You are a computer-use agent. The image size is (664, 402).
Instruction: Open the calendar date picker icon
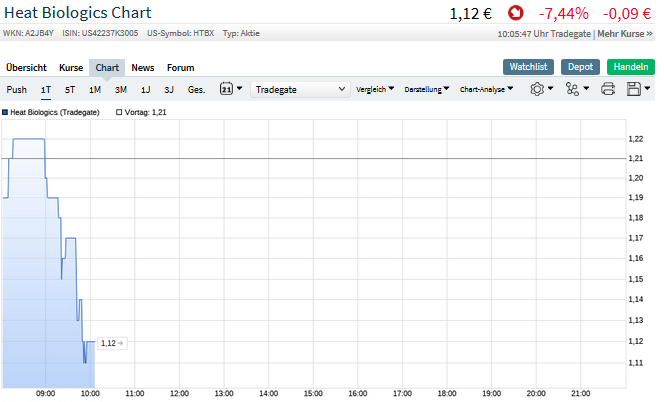coord(226,89)
